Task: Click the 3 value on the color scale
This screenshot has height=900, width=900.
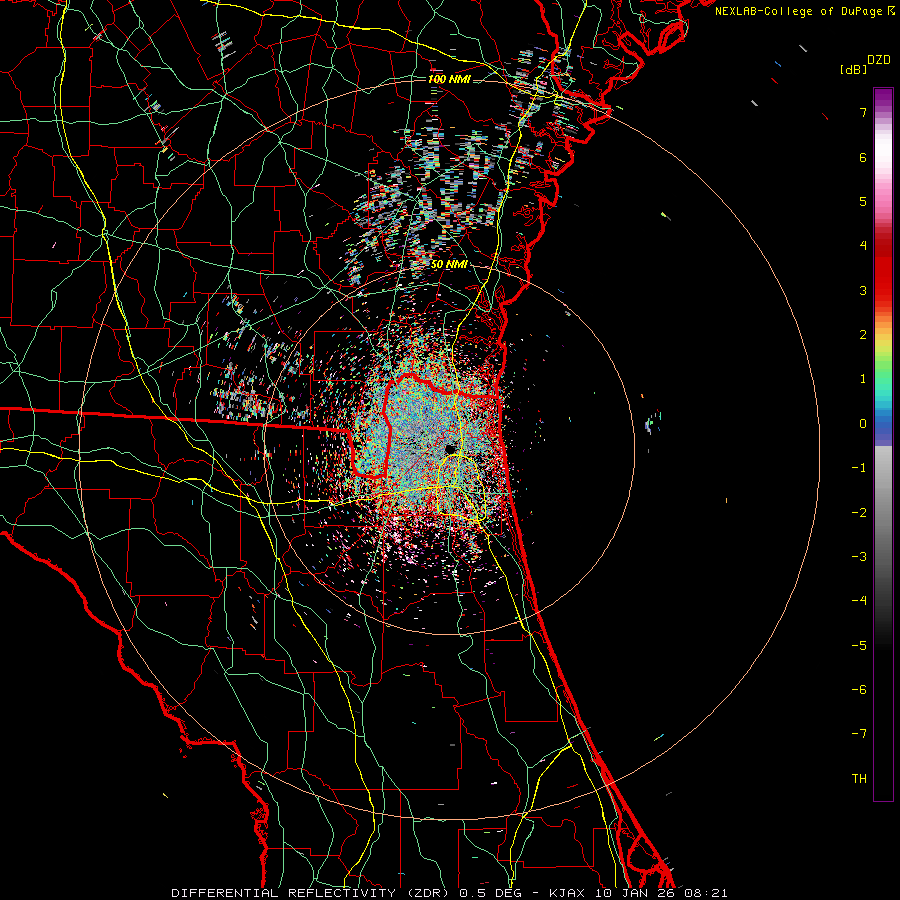Action: [x=863, y=290]
